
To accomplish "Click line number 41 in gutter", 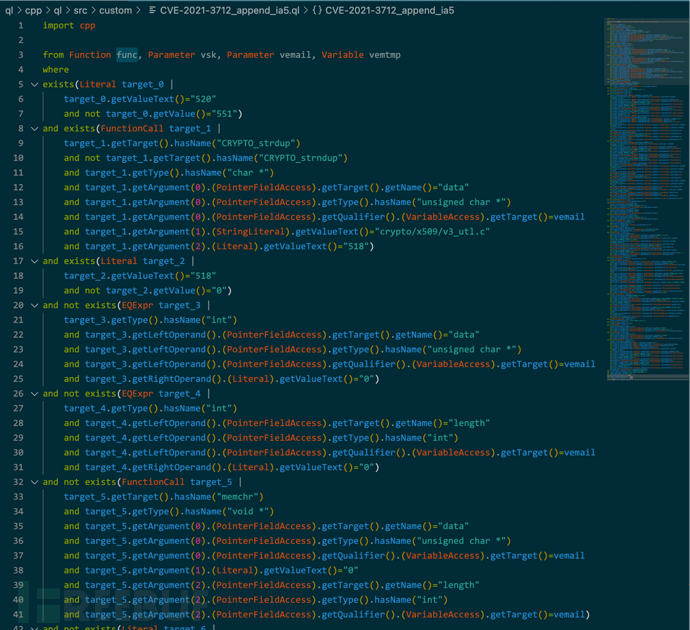I will tap(18, 615).
